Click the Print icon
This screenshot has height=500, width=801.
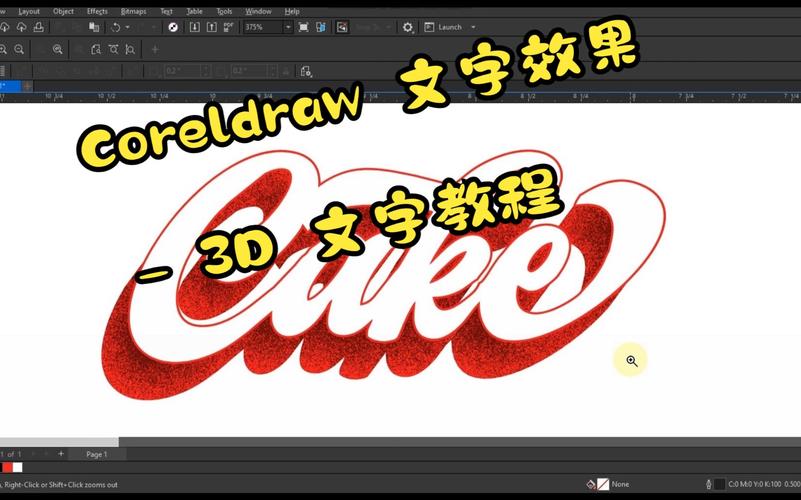pyautogui.click(x=38, y=27)
